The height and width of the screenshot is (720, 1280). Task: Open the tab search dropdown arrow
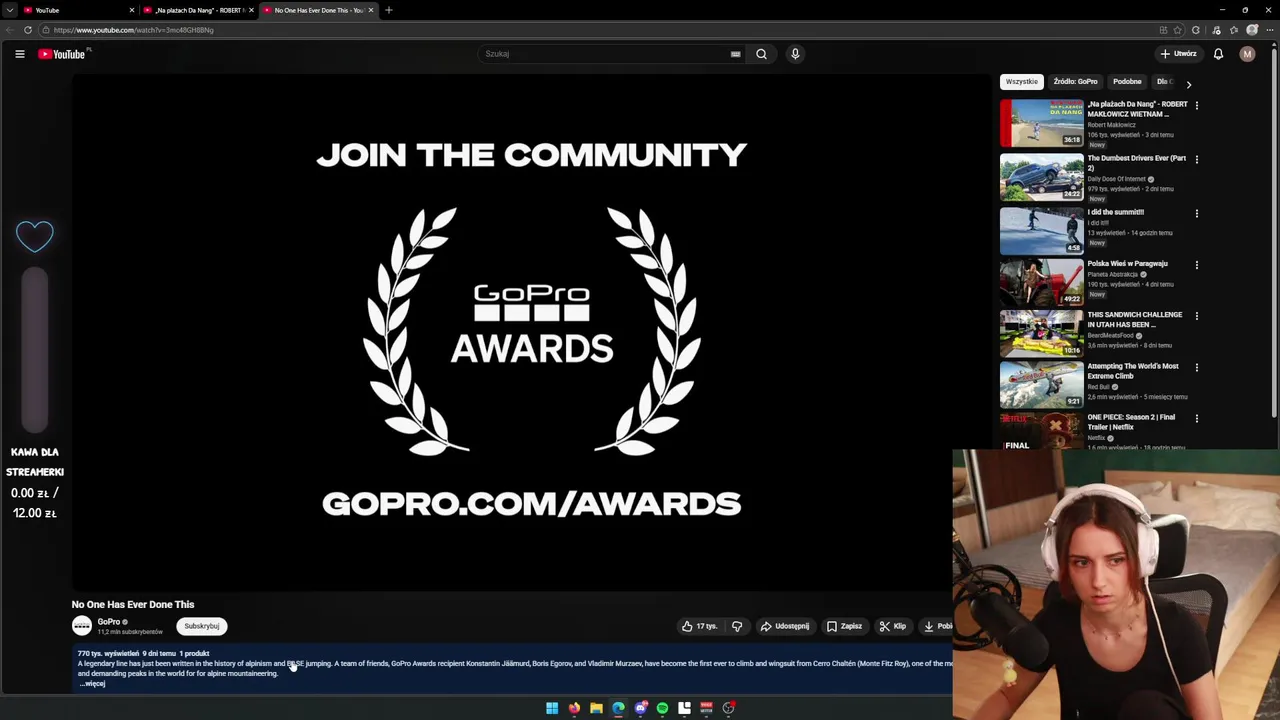(x=9, y=10)
